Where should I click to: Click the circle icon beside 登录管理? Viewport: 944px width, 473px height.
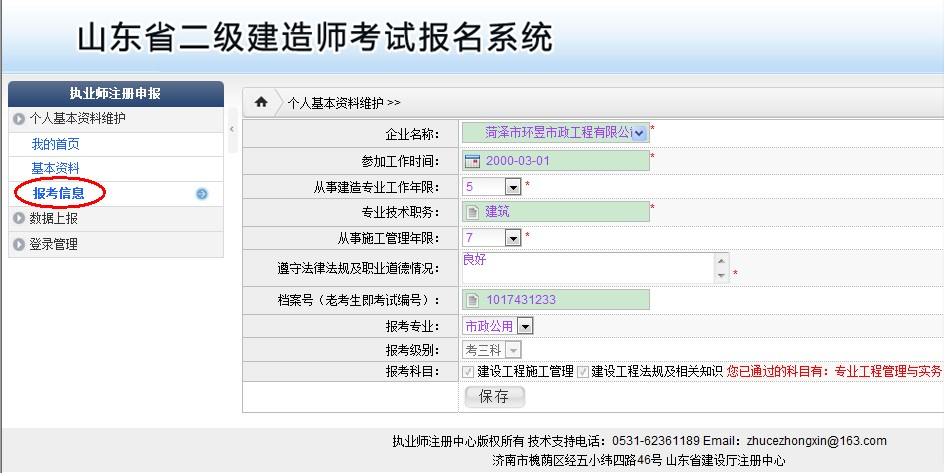19,244
